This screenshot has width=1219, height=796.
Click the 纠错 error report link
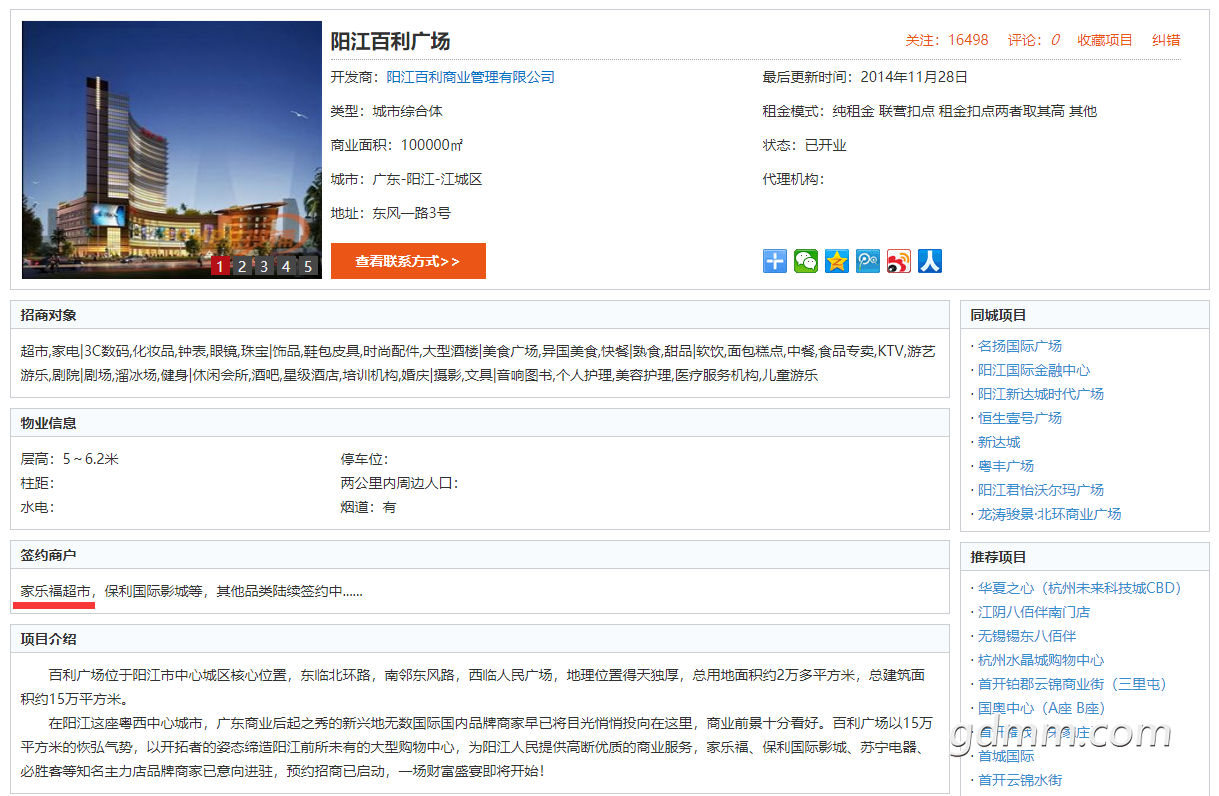pos(1166,40)
